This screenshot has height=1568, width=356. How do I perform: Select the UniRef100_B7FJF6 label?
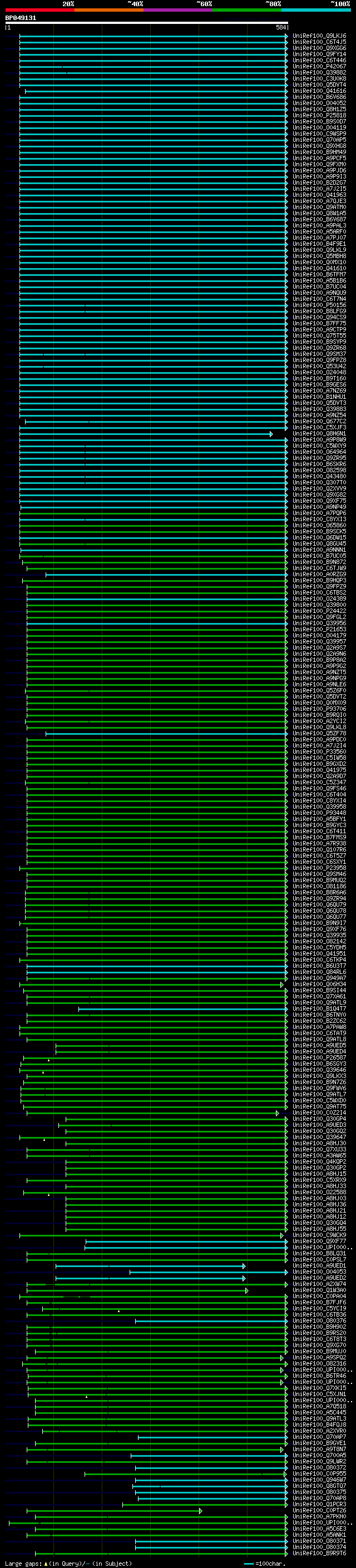pos(319,1302)
